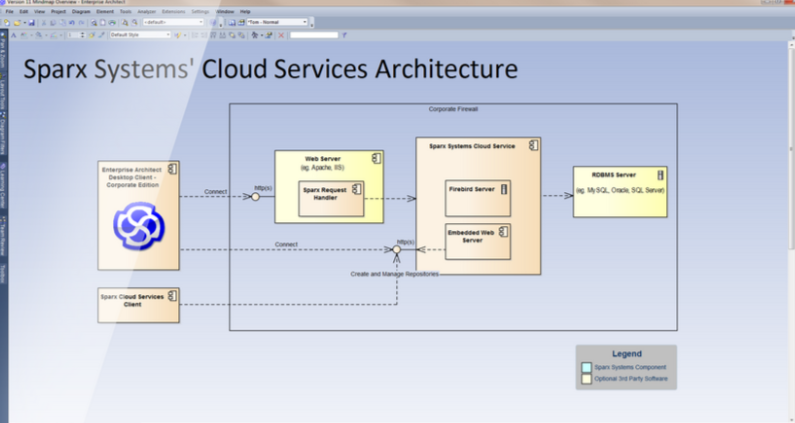Open the View menu
The width and height of the screenshot is (795, 423).
[x=39, y=11]
